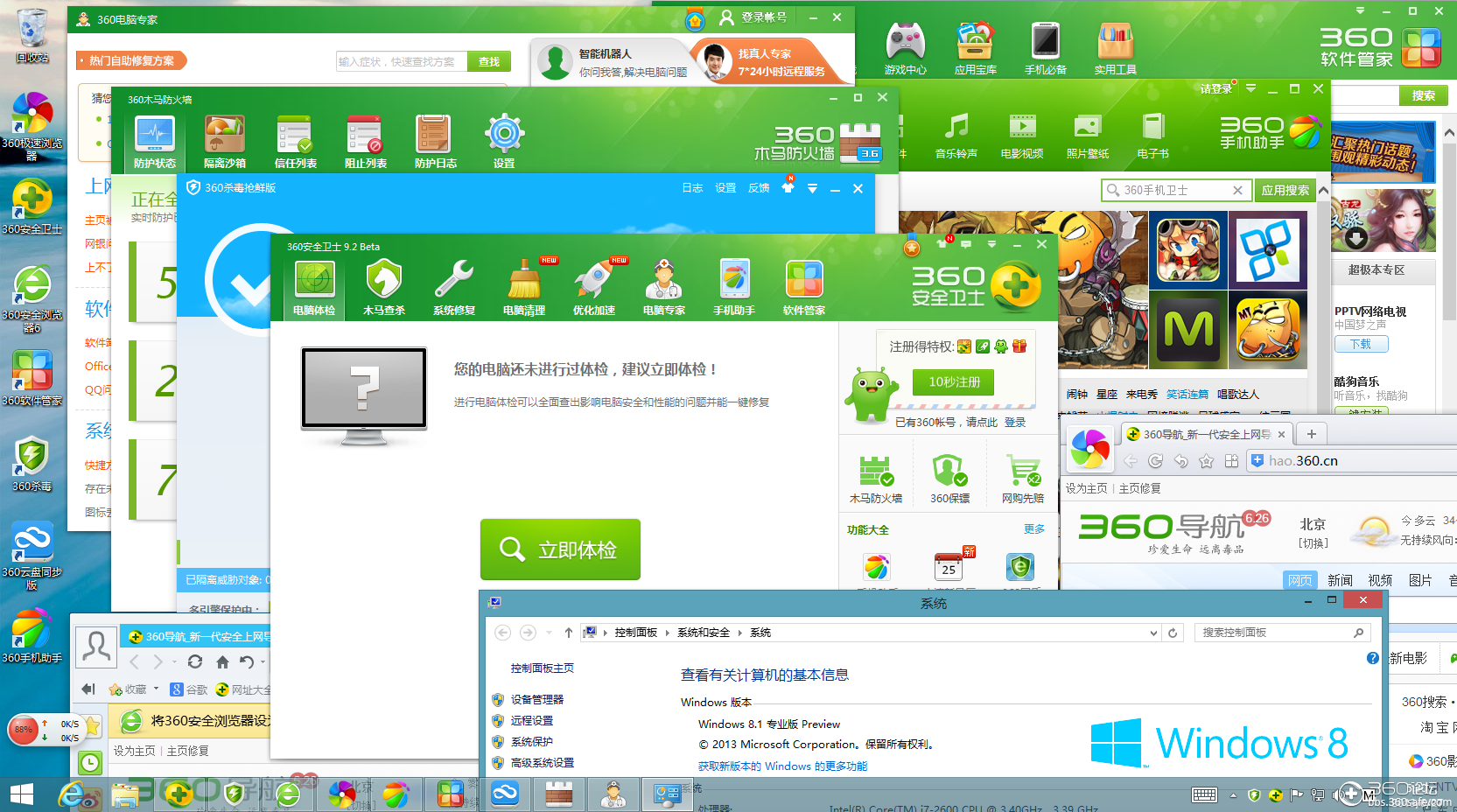Open 电影视频 in 360手机助手
The height and width of the screenshot is (812, 1457).
tap(1022, 136)
